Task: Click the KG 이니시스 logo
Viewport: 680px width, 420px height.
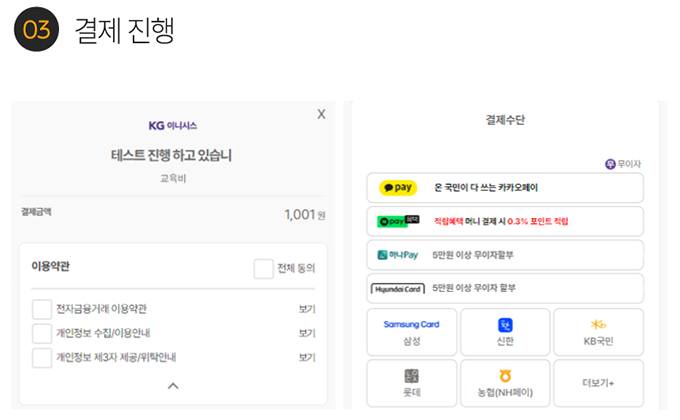Action: click(173, 126)
